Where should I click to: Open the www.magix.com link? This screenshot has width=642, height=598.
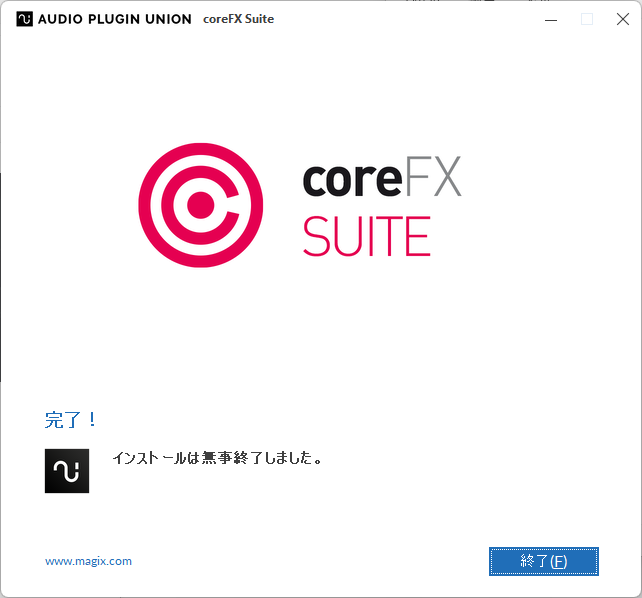[x=88, y=561]
